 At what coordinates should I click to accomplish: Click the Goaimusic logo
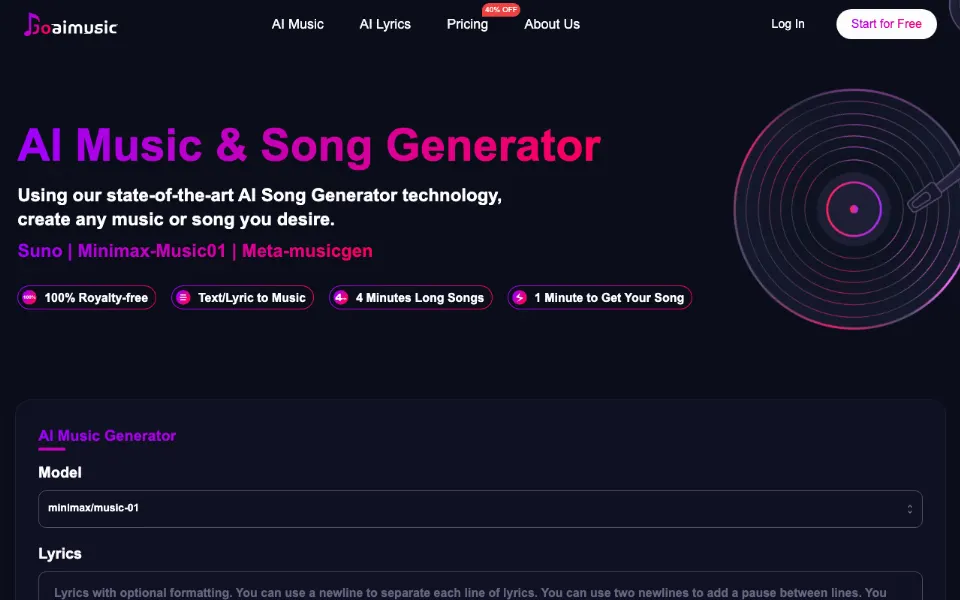70,25
